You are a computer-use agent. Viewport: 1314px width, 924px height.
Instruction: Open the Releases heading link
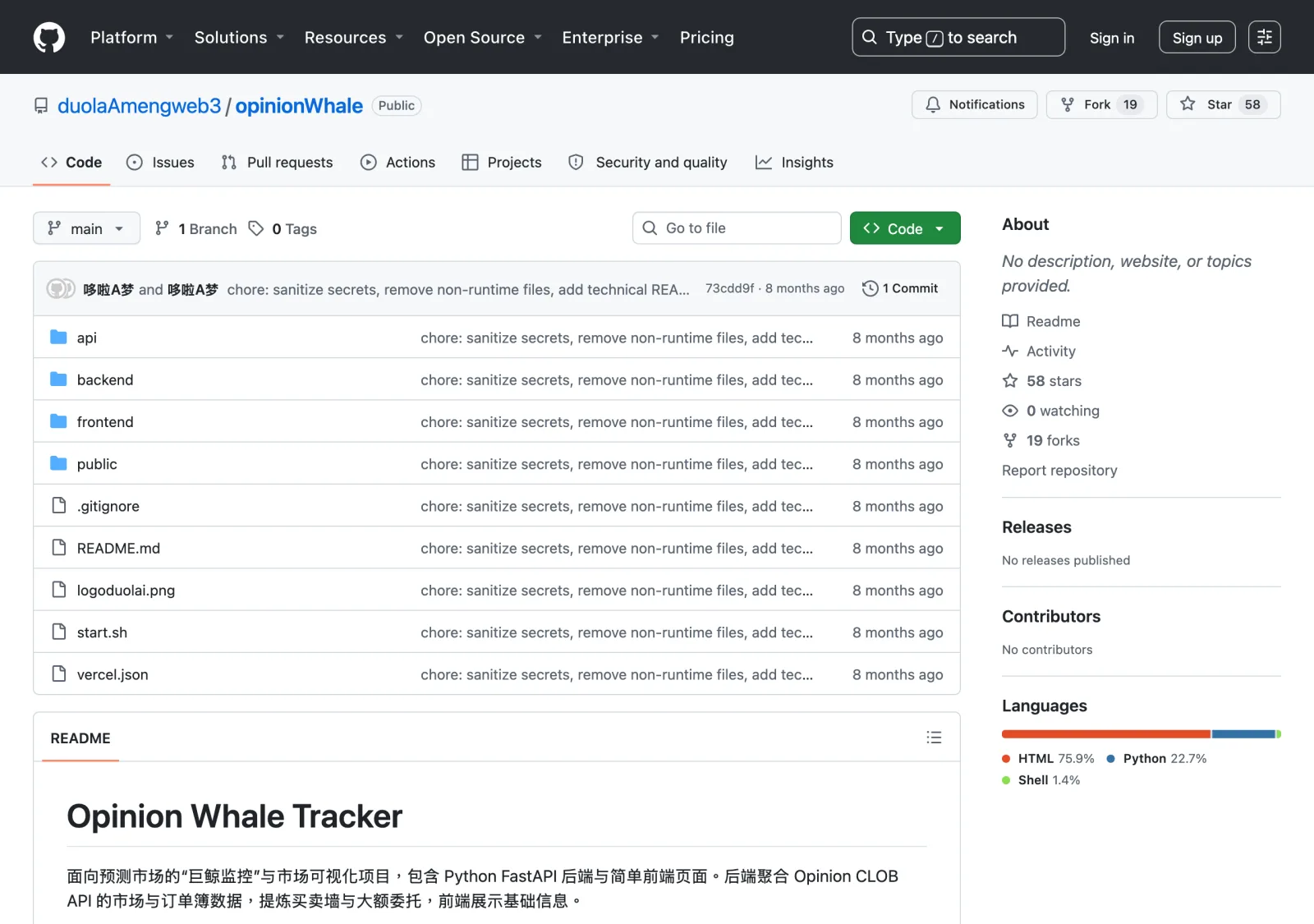coord(1036,527)
